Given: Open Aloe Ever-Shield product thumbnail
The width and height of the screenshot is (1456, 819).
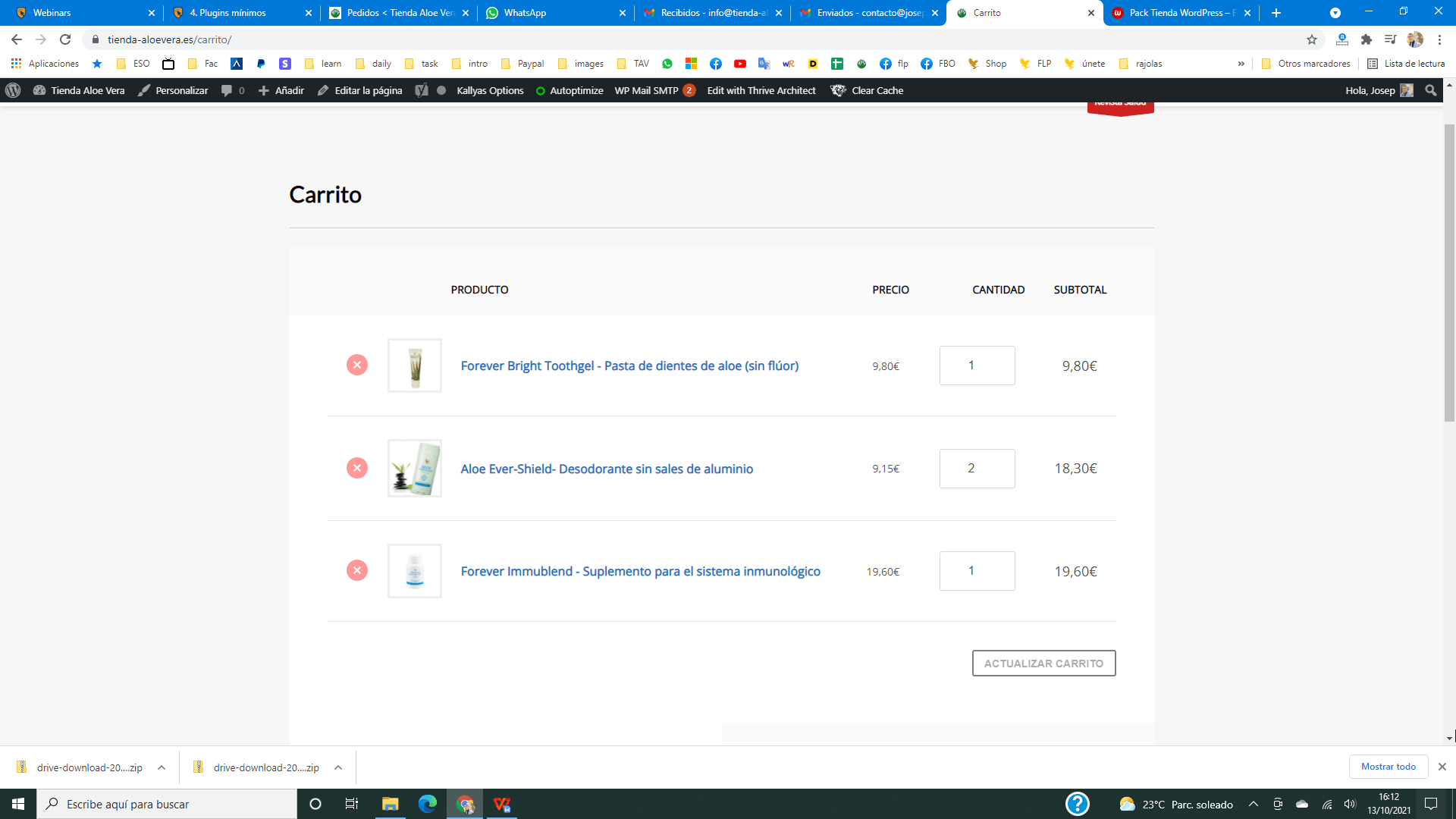Looking at the screenshot, I should coord(415,468).
